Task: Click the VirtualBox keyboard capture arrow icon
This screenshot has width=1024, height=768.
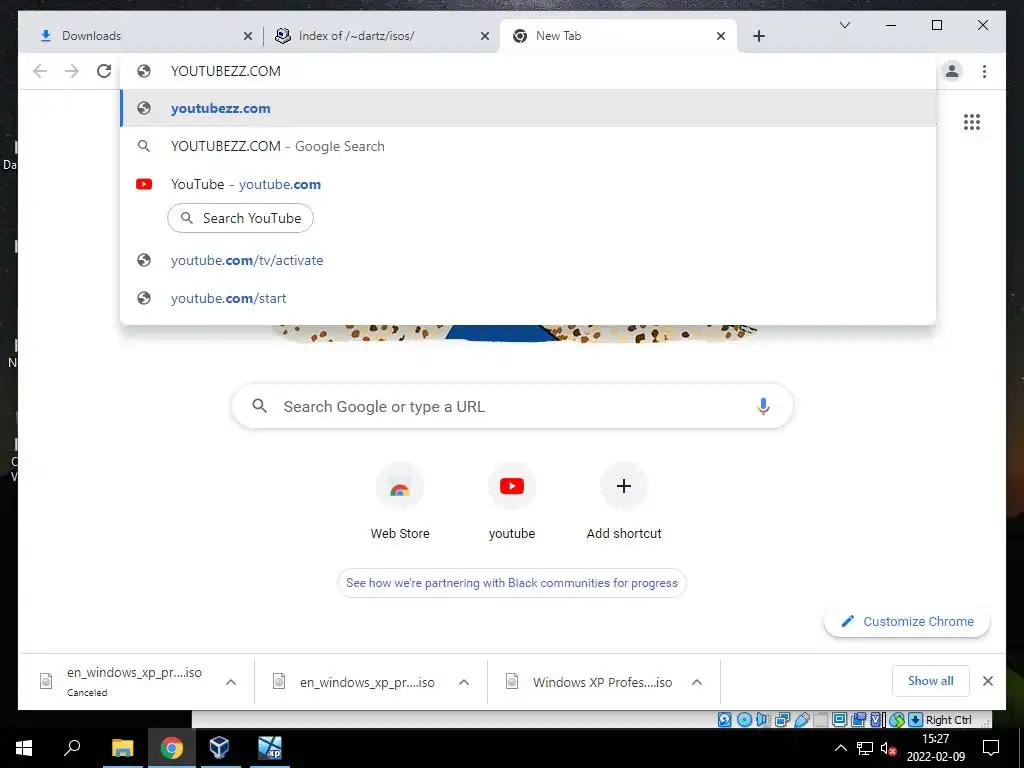Action: [916, 720]
